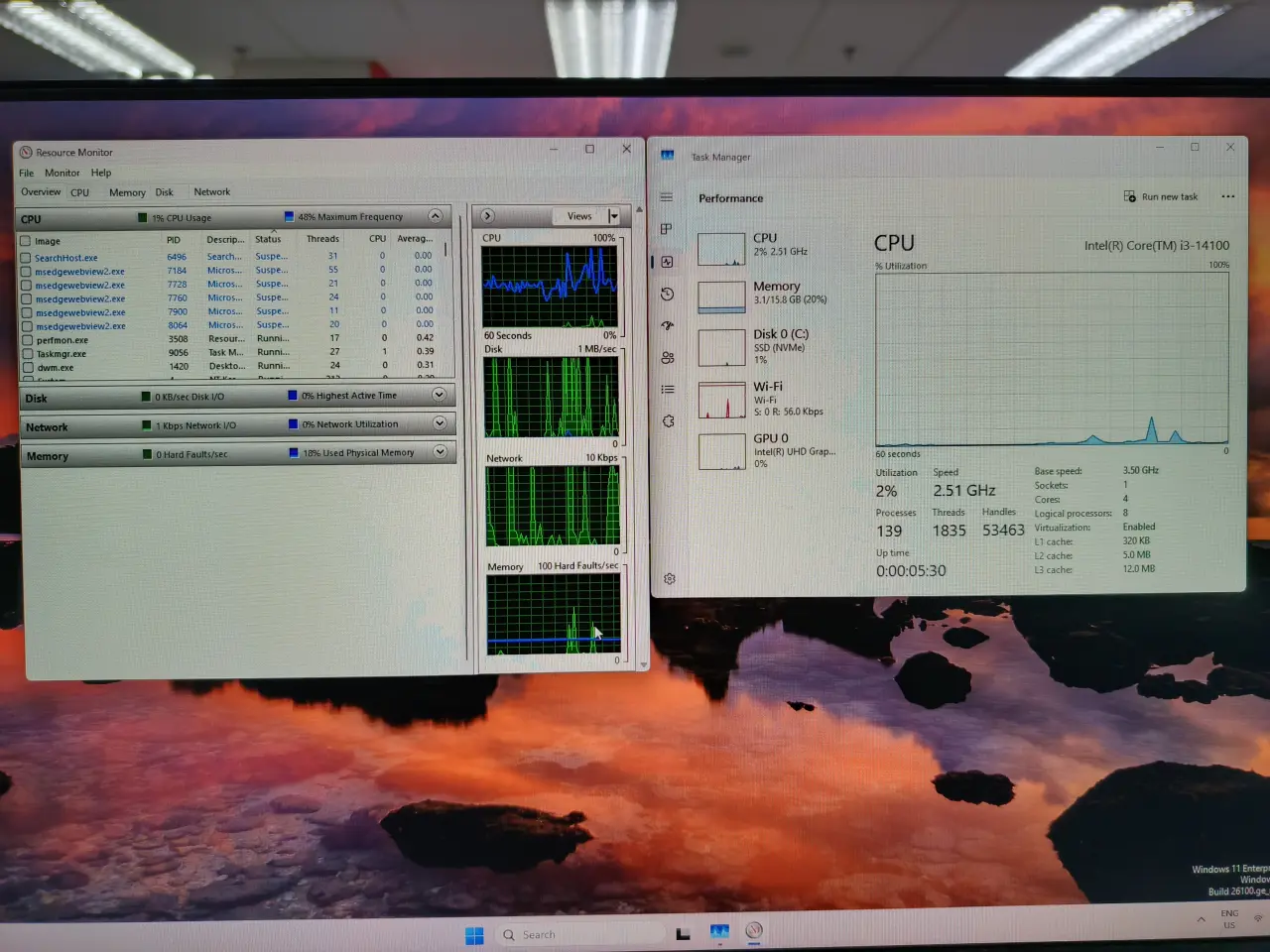Click the Resource Monitor icon on the taskbar
This screenshot has width=1270, height=952.
pos(754,930)
